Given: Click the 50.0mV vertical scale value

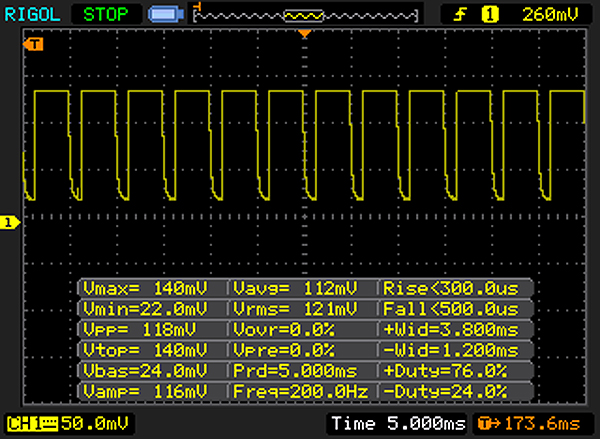Looking at the screenshot, I should [95, 423].
